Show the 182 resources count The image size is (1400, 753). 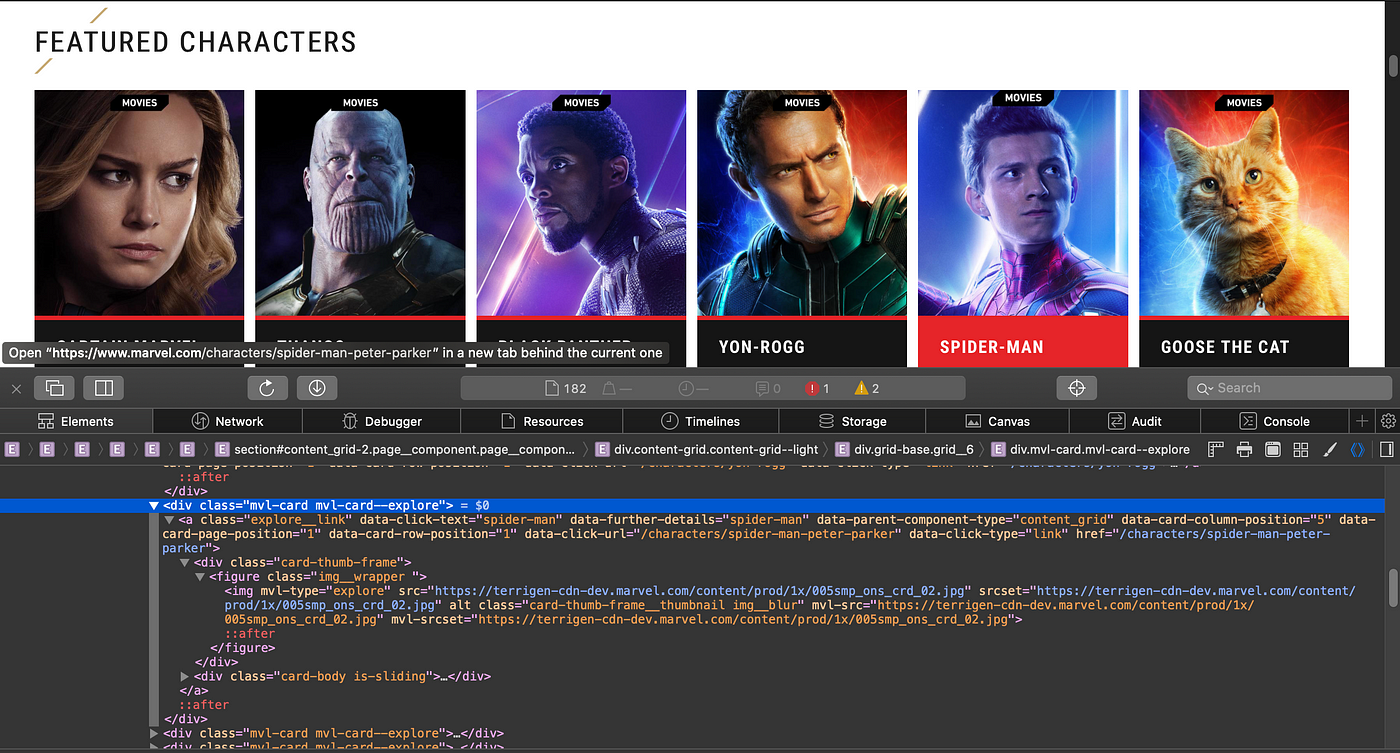click(565, 388)
